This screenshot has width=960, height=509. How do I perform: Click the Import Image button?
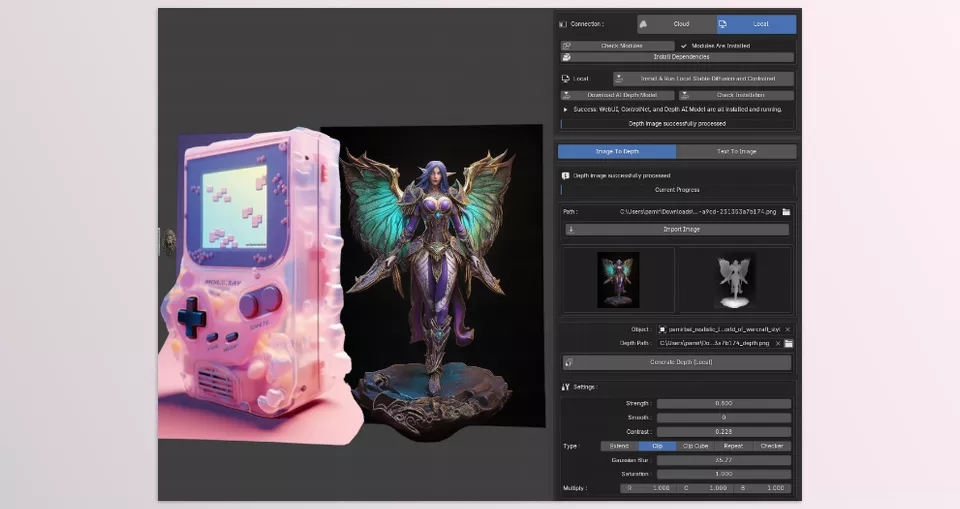677,229
